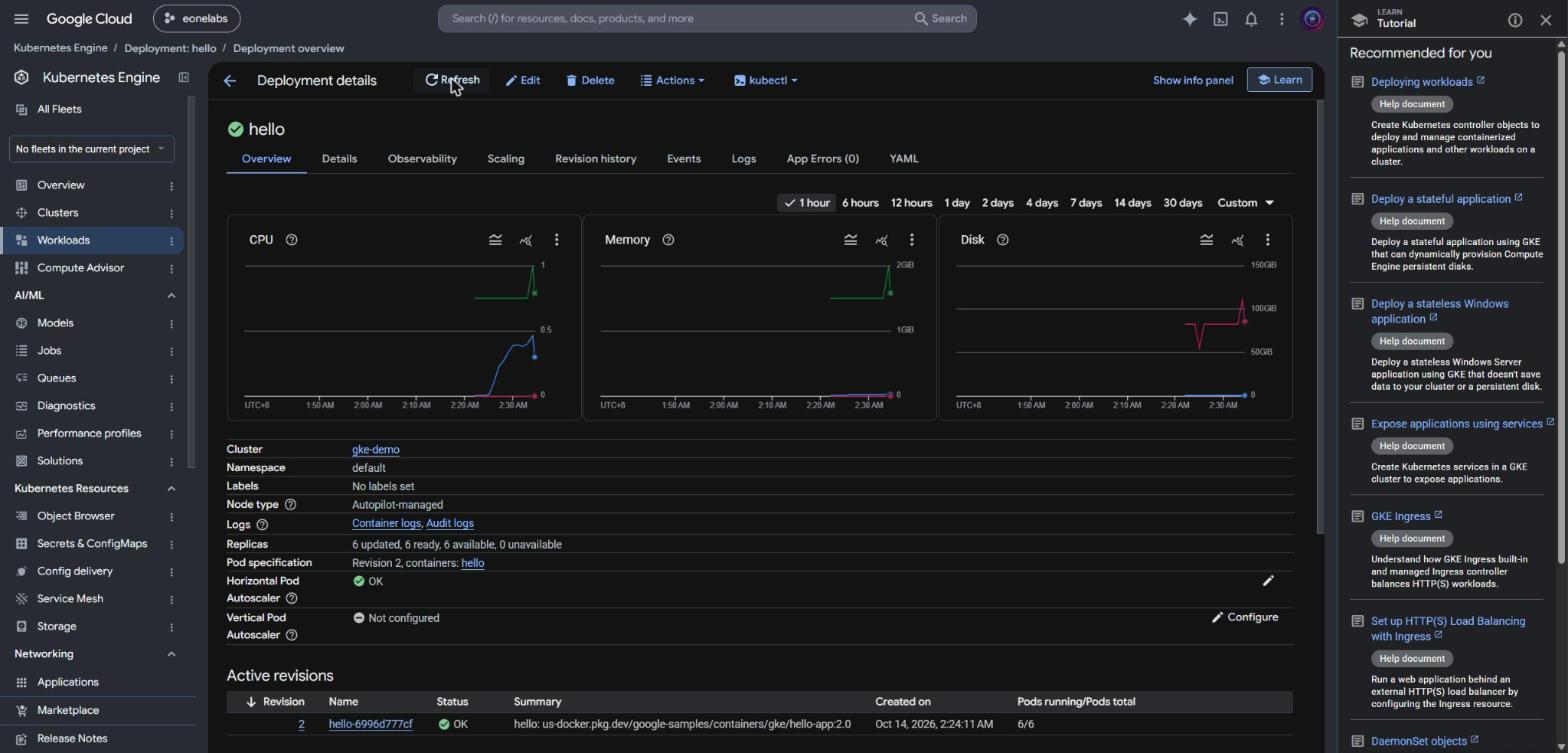Image resolution: width=1568 pixels, height=753 pixels.
Task: Pin or collapse the Kubernetes Engine sidebar
Action: point(184,77)
